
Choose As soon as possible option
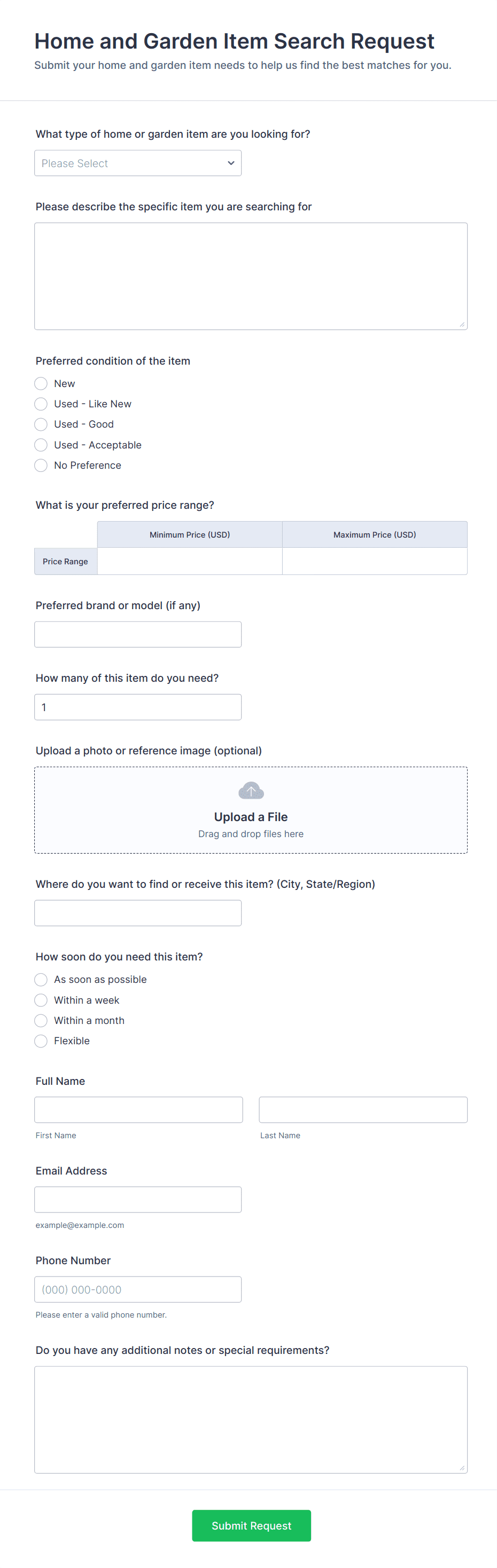(41, 979)
